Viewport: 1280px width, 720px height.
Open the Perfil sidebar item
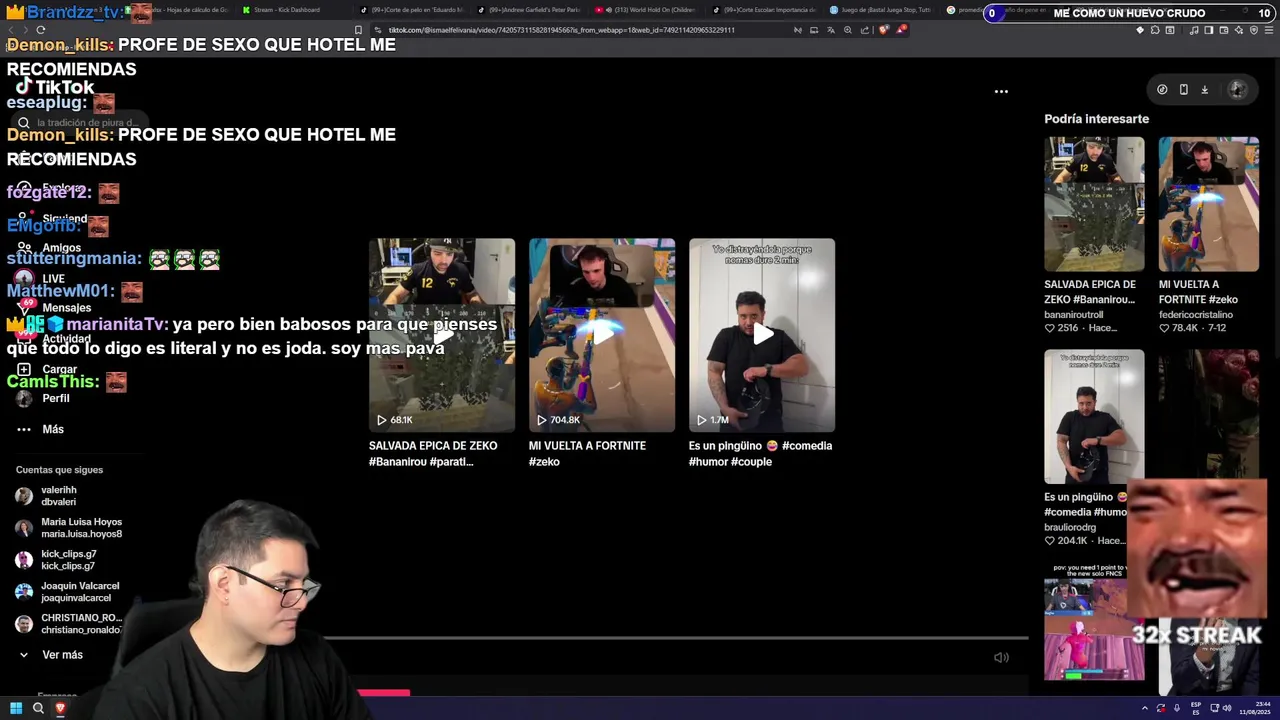[x=43, y=398]
